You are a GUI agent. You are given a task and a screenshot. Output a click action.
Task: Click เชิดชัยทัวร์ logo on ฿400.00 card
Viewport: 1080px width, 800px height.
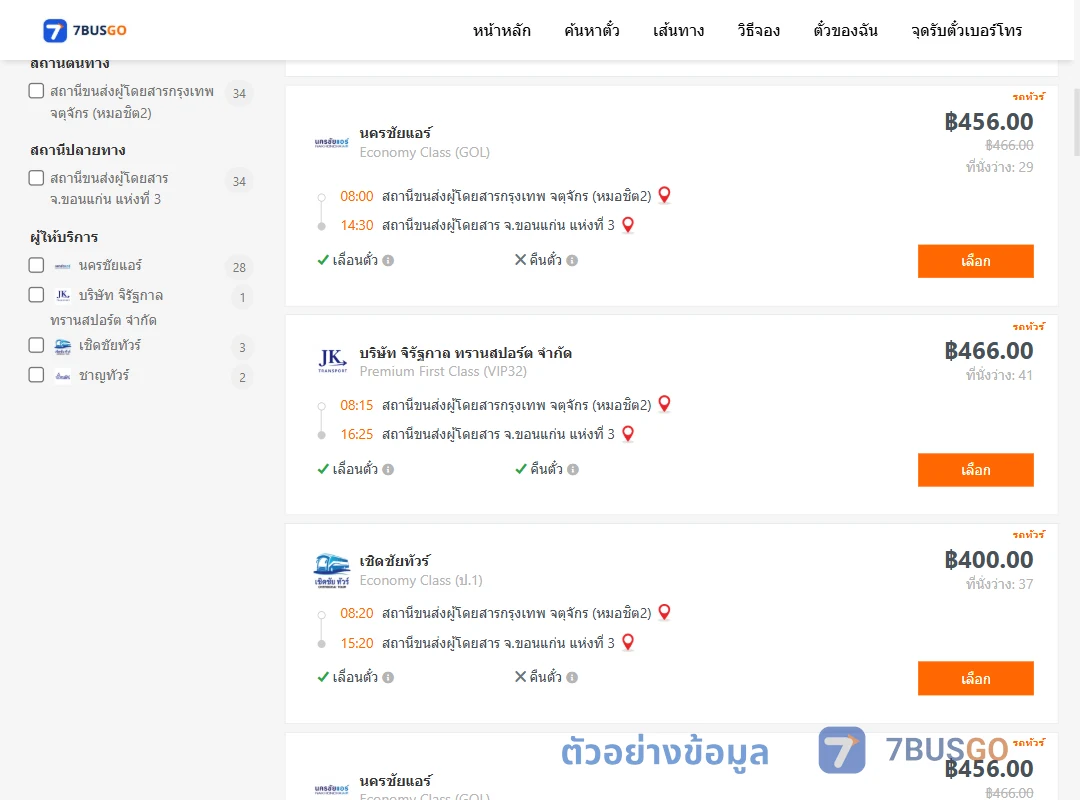coord(331,571)
